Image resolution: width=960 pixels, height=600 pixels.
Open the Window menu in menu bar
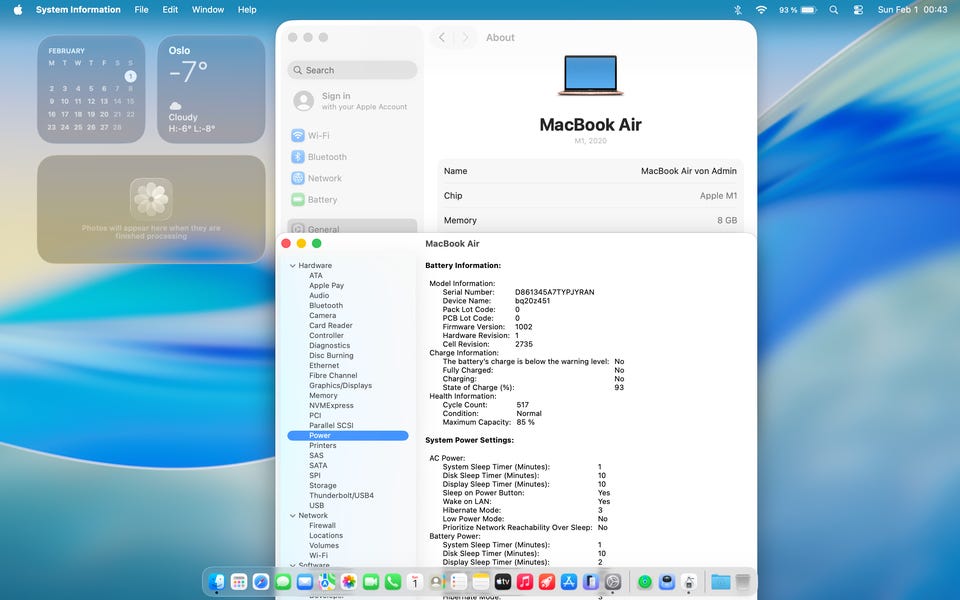click(208, 10)
